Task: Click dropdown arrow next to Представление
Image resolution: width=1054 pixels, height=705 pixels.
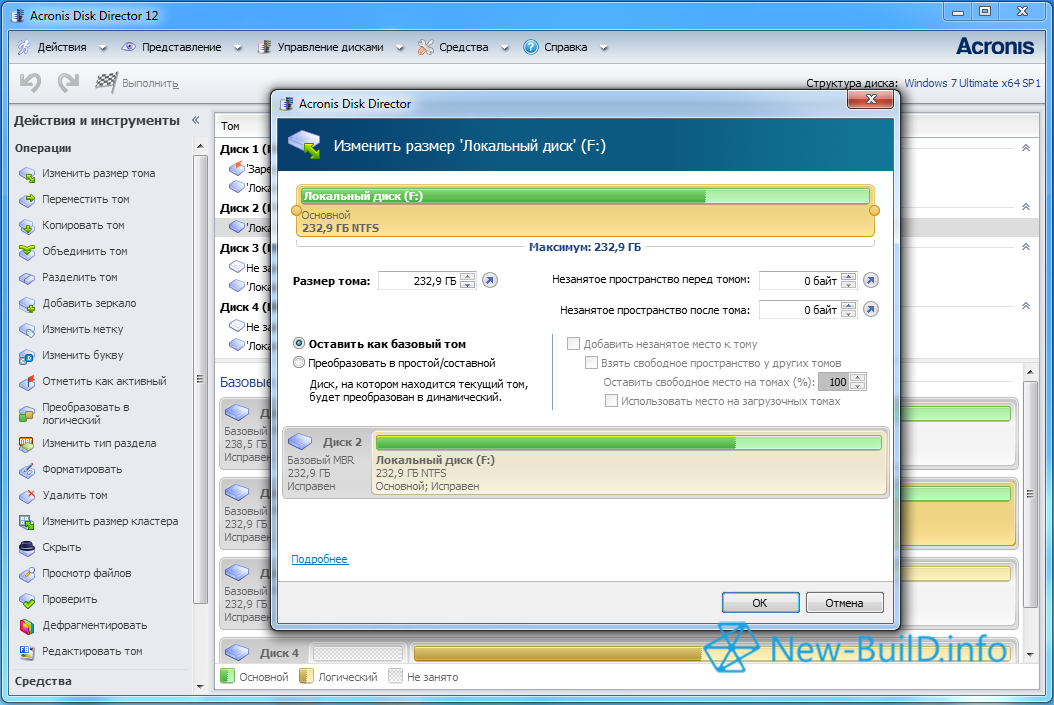Action: [x=237, y=48]
